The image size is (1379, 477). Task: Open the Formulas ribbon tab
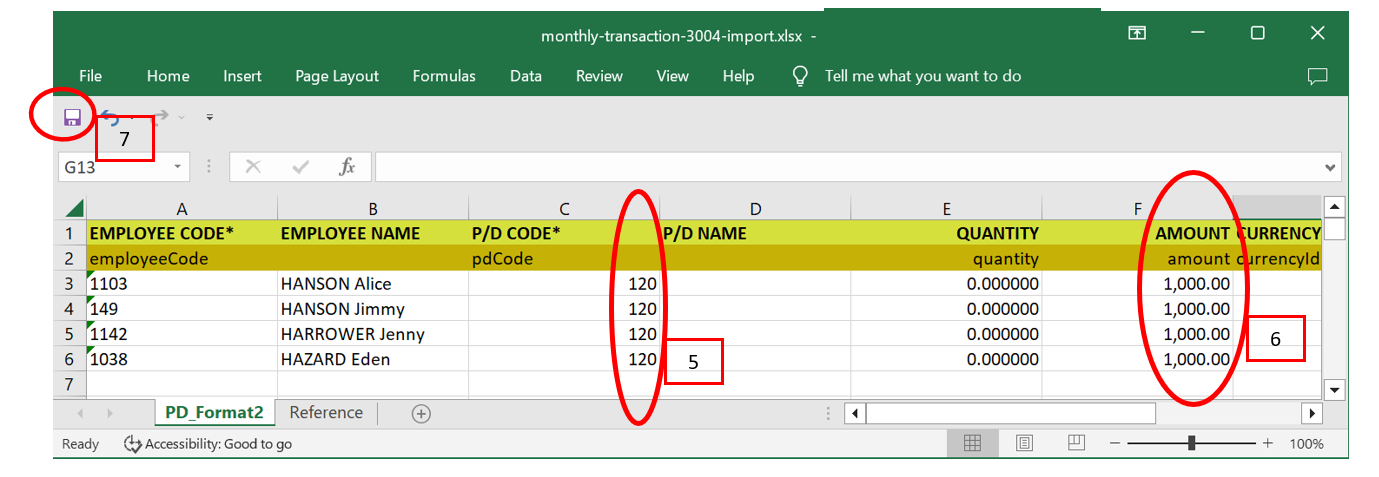(444, 76)
